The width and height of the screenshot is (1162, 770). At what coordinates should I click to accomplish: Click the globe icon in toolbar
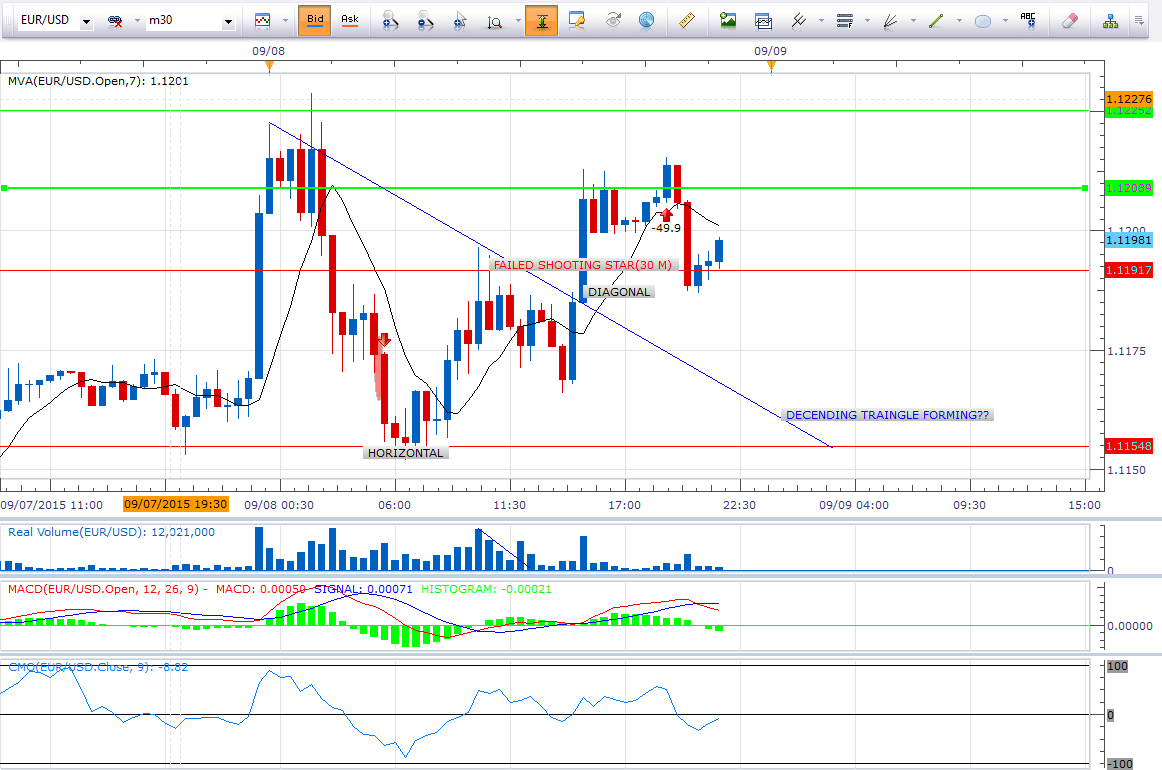[x=647, y=19]
